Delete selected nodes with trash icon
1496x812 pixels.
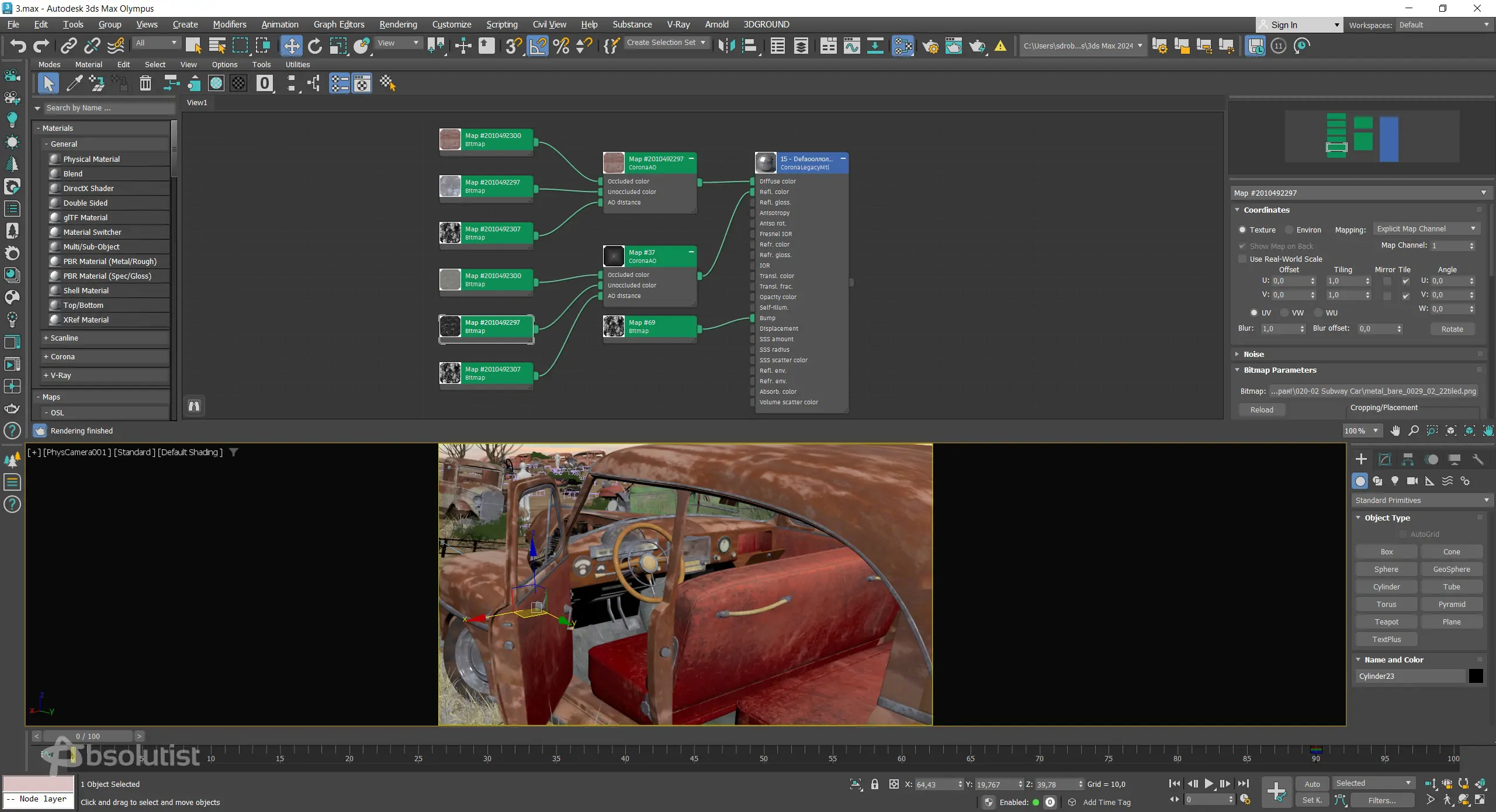(x=146, y=84)
